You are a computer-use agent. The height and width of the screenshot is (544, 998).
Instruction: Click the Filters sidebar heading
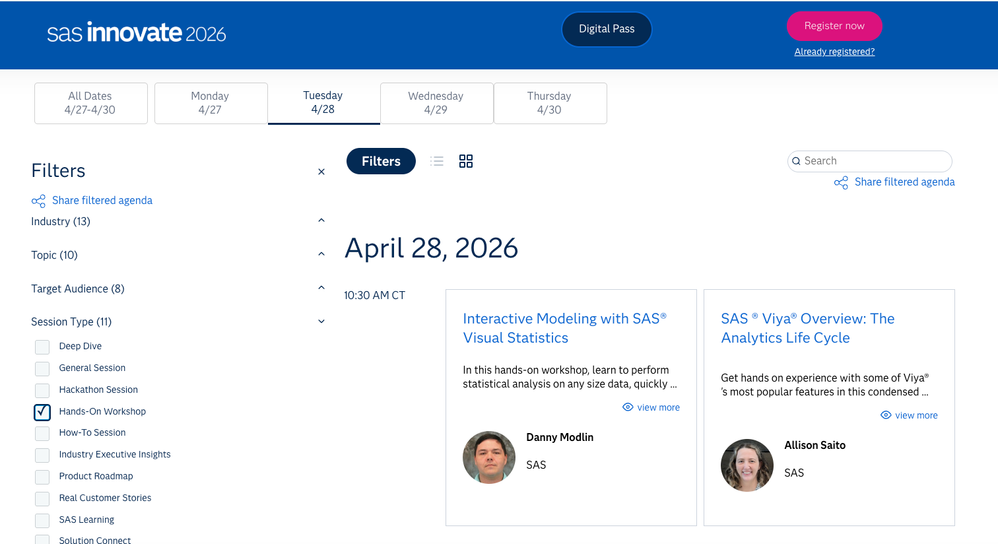[58, 171]
